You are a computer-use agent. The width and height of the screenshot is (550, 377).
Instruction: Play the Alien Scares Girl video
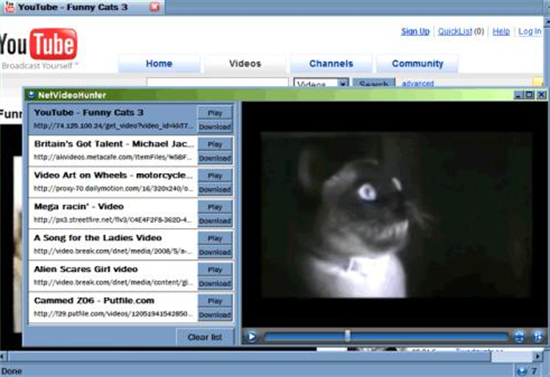click(x=215, y=270)
